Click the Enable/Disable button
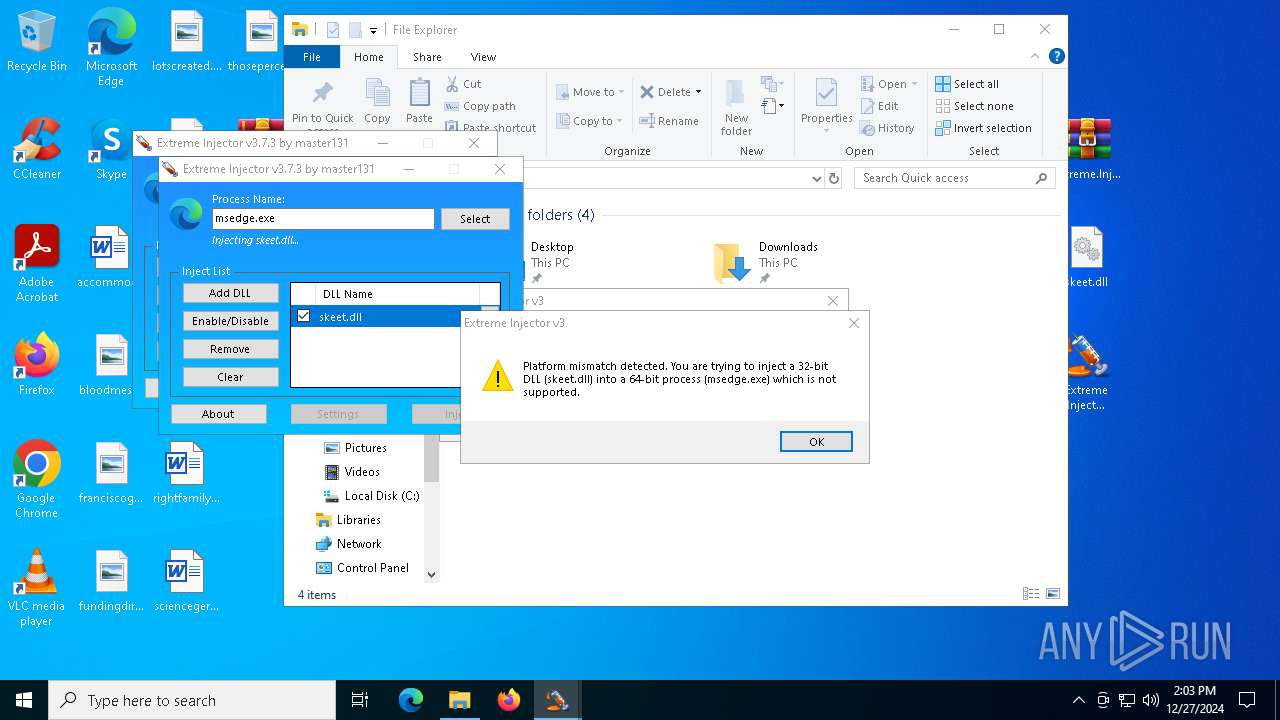The width and height of the screenshot is (1280, 720). click(x=230, y=321)
